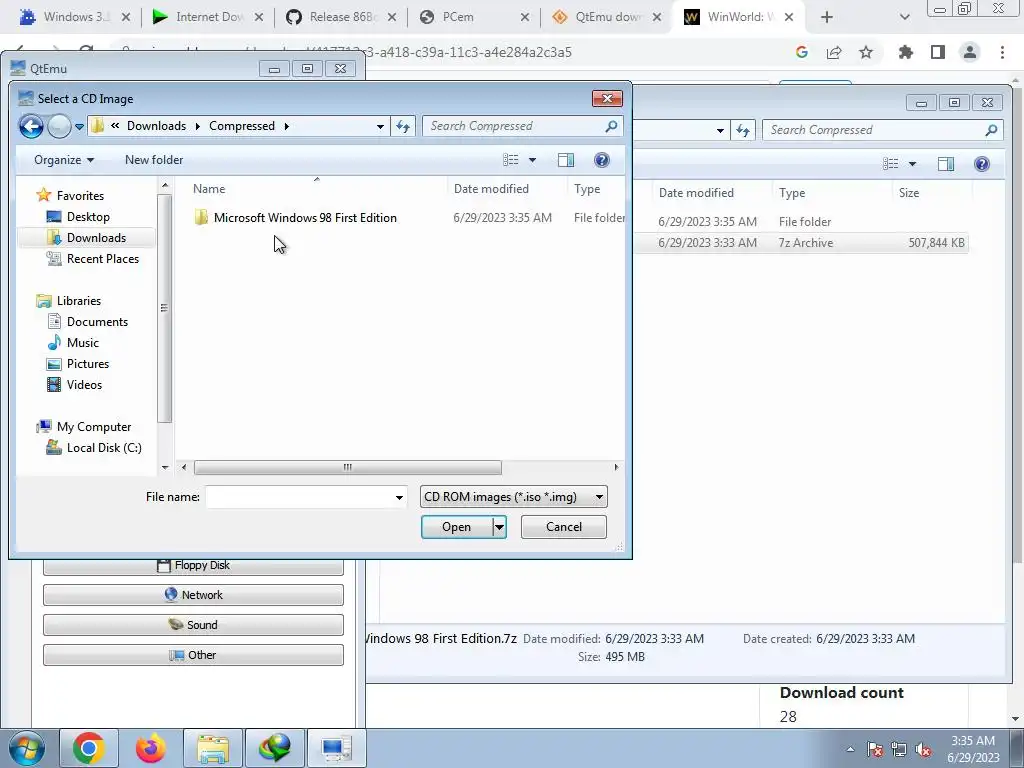1024x768 pixels.
Task: Click the help icon in dialog toolbar
Action: 601,160
